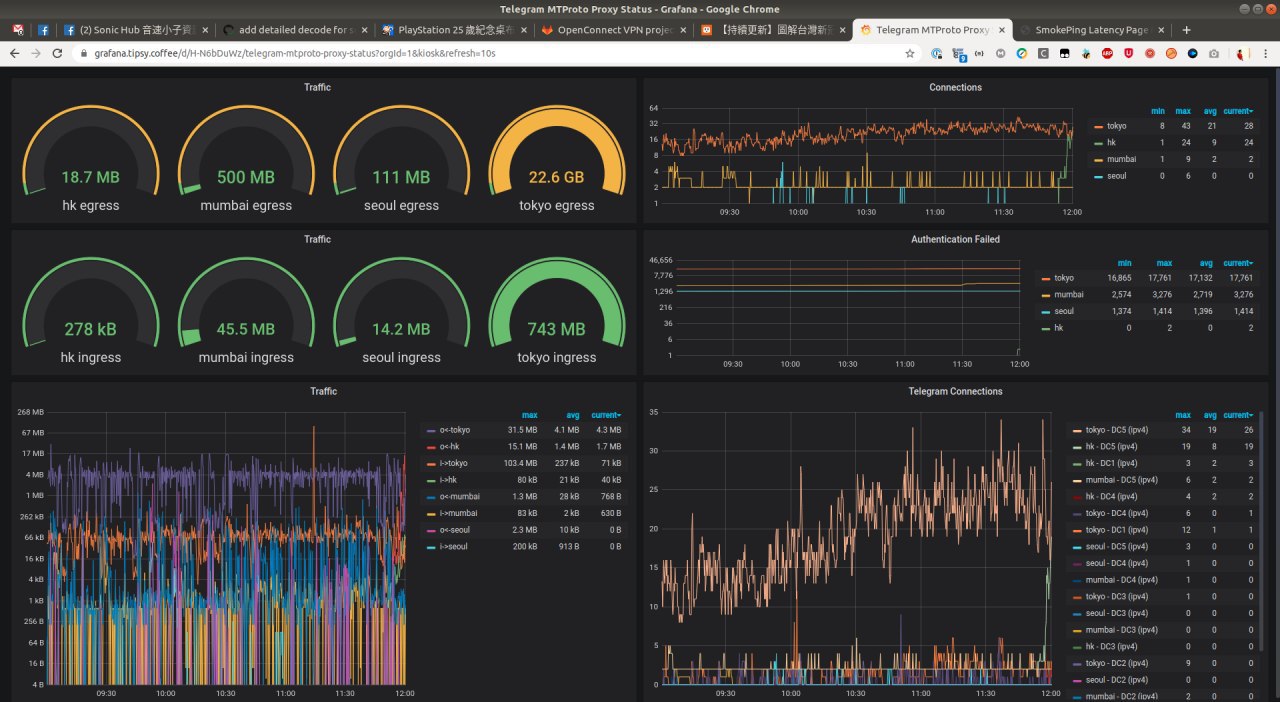Screen dimensions: 1280x702
Task: Click the uBlock shield extension icon
Action: click(x=1128, y=53)
